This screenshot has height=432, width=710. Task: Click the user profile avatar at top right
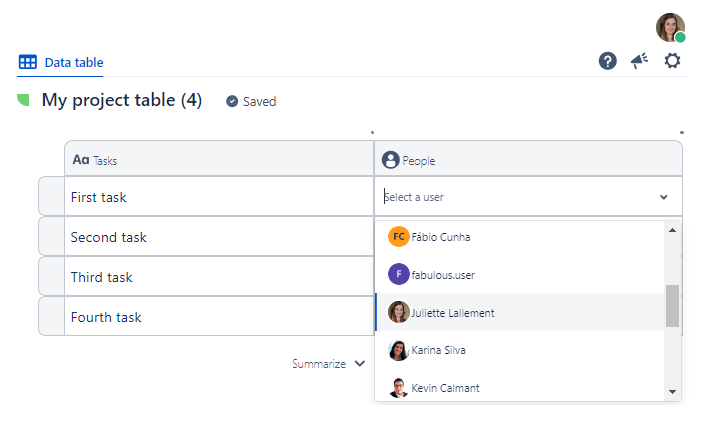pos(670,27)
